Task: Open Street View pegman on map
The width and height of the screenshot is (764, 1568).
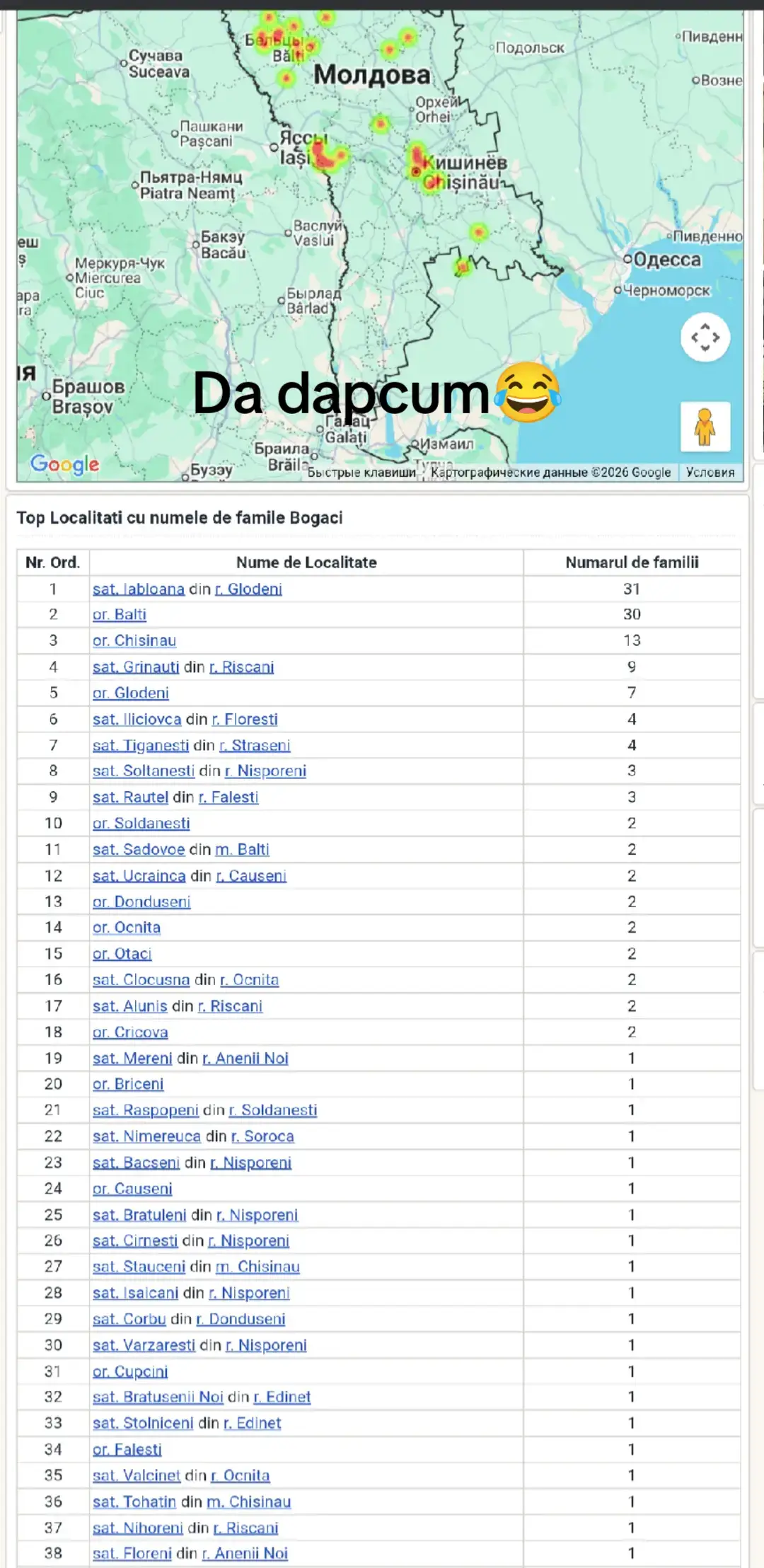Action: click(x=705, y=427)
